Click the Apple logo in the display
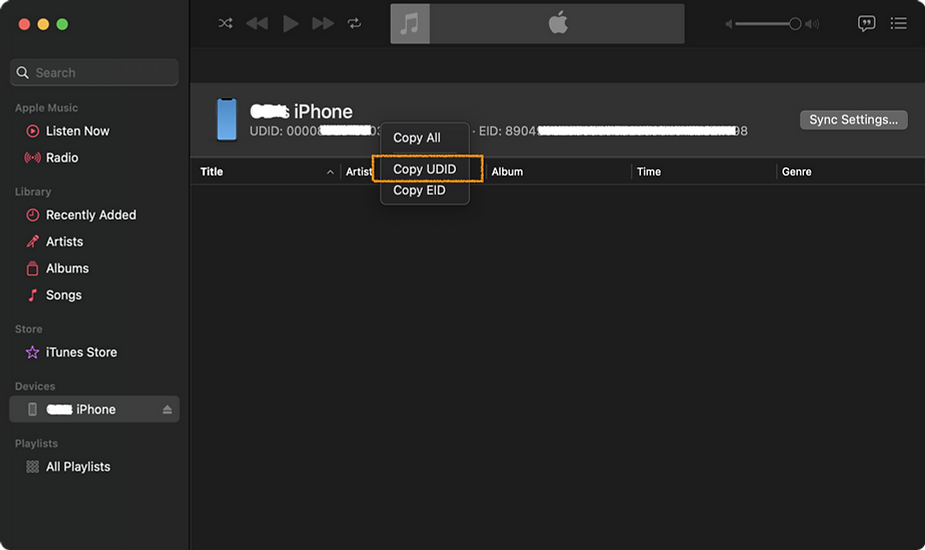This screenshot has width=925, height=550. (x=558, y=23)
